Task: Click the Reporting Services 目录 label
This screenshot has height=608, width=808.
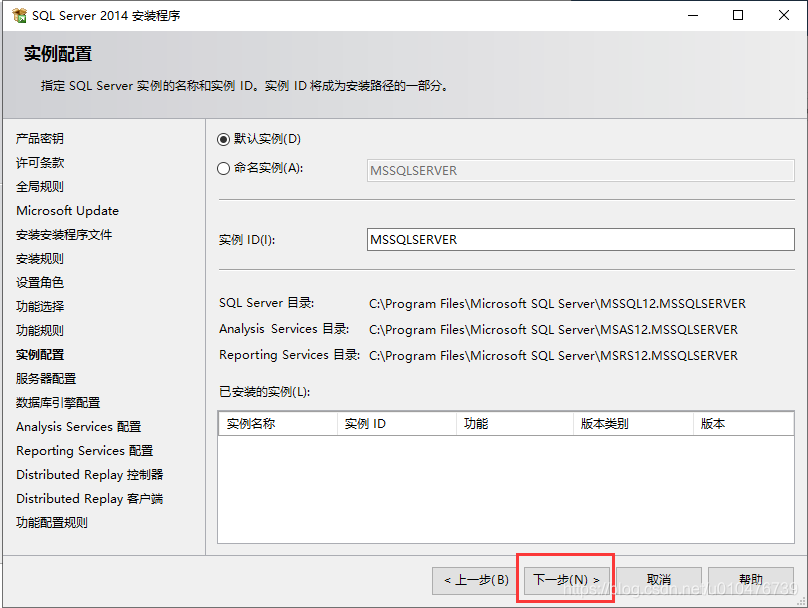Action: [x=289, y=355]
